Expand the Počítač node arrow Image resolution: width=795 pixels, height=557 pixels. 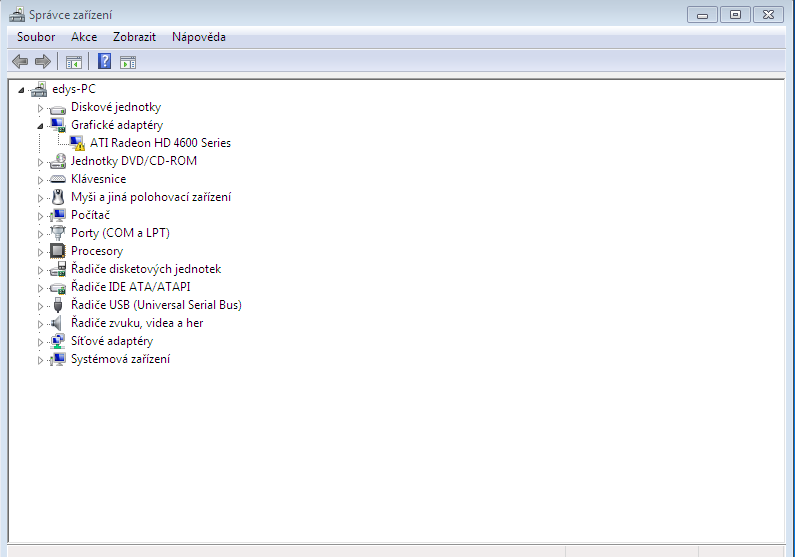[x=40, y=216]
